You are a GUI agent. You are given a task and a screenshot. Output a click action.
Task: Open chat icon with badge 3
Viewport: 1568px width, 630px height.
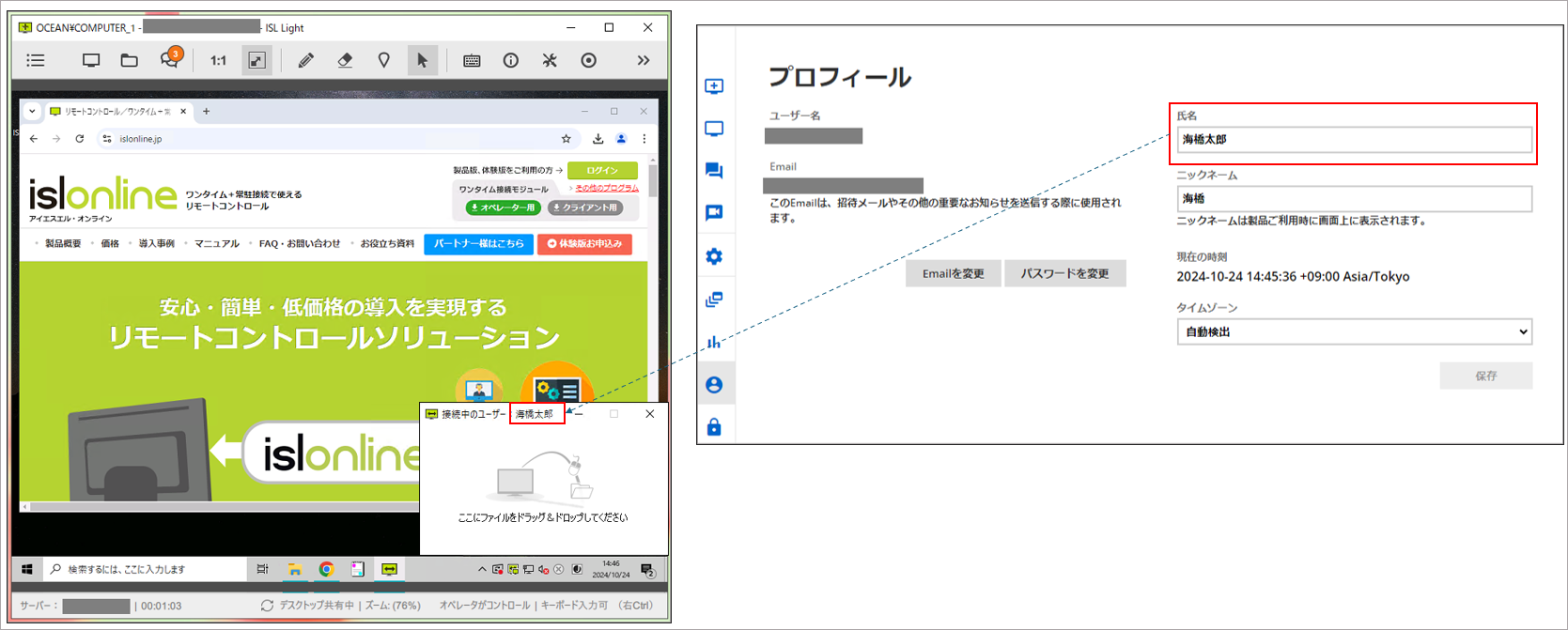(x=170, y=58)
